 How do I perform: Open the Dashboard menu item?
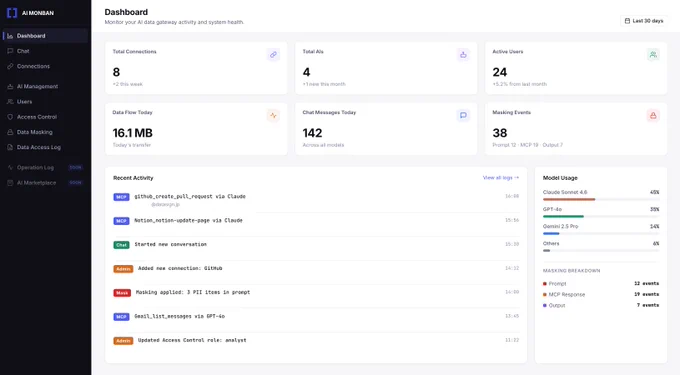pos(45,36)
